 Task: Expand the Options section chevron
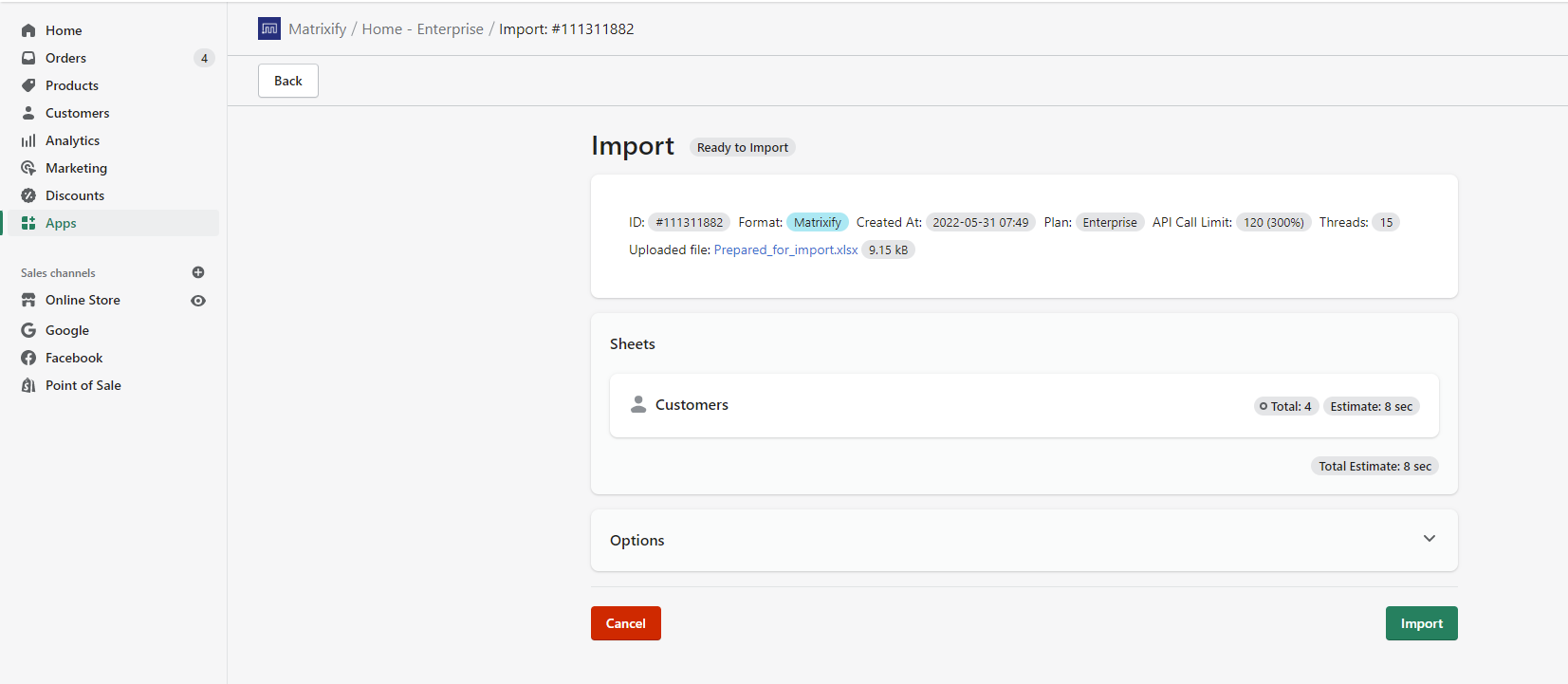[x=1429, y=539]
